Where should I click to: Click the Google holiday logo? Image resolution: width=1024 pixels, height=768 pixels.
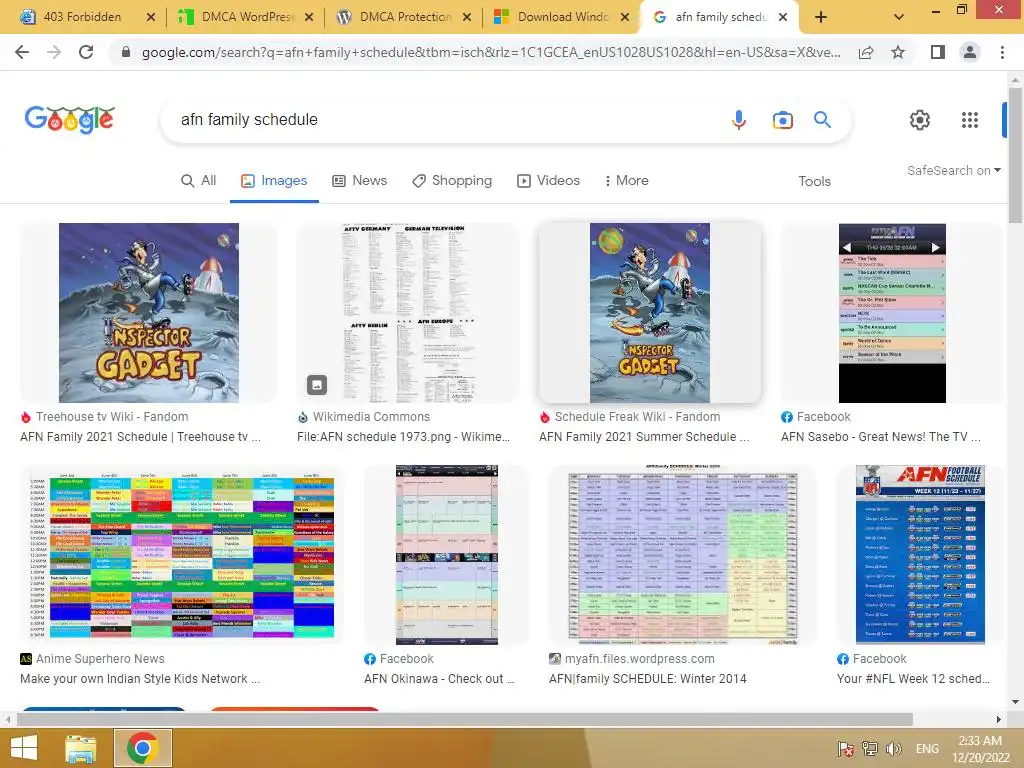[70, 120]
